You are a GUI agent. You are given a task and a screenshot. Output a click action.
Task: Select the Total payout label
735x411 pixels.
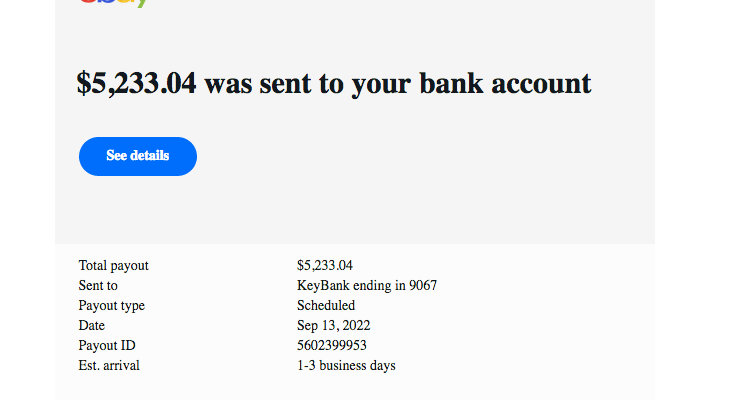(113, 266)
